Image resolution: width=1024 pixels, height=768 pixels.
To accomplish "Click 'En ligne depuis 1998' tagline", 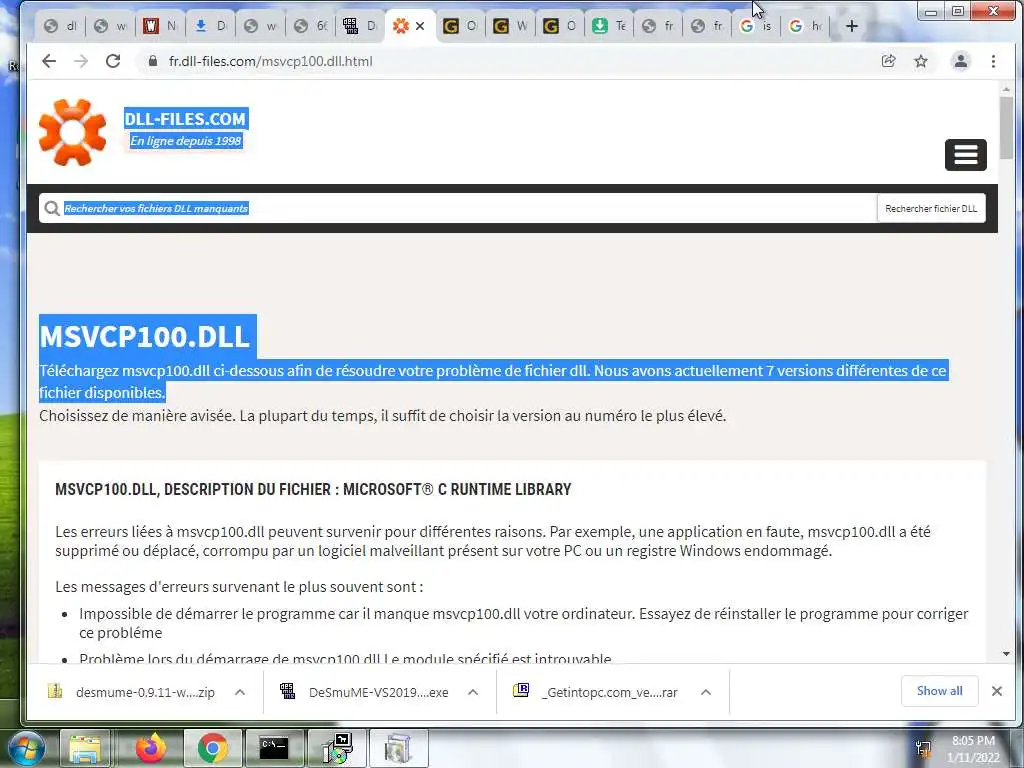I will coord(186,141).
